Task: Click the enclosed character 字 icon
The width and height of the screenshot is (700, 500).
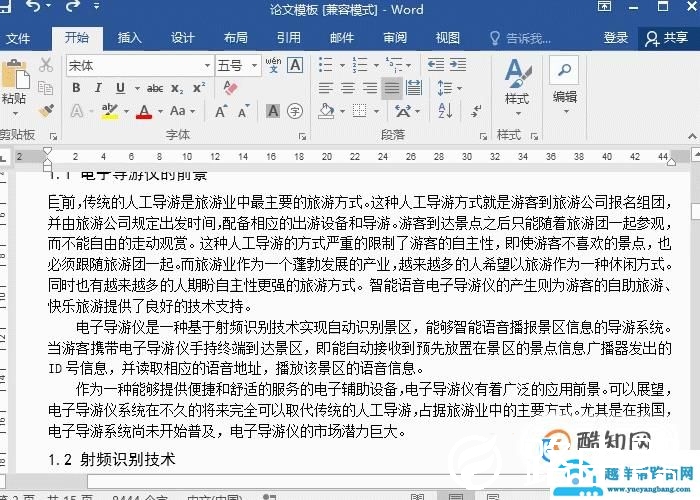Action: (295, 111)
